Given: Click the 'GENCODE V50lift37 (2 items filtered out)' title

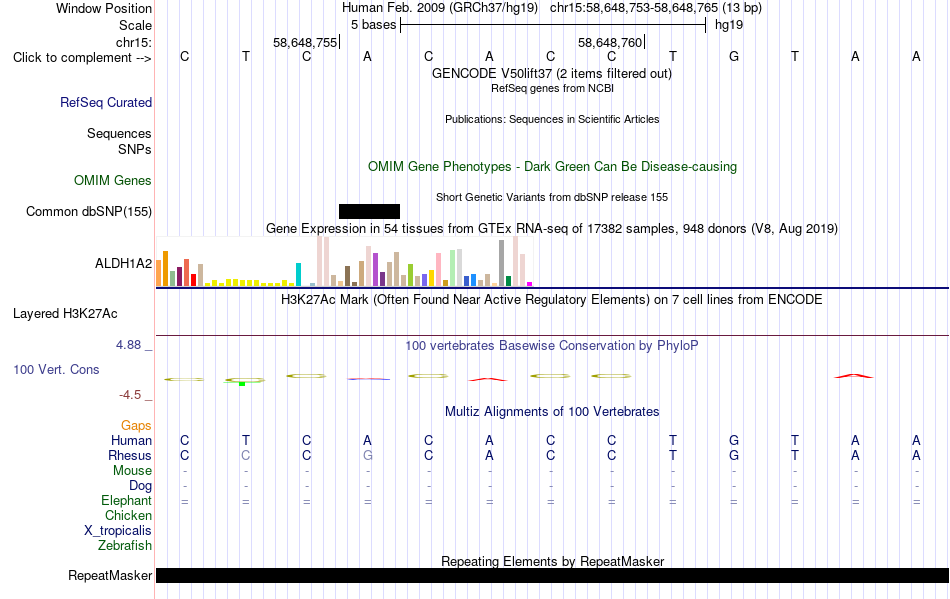Looking at the screenshot, I should (x=552, y=73).
